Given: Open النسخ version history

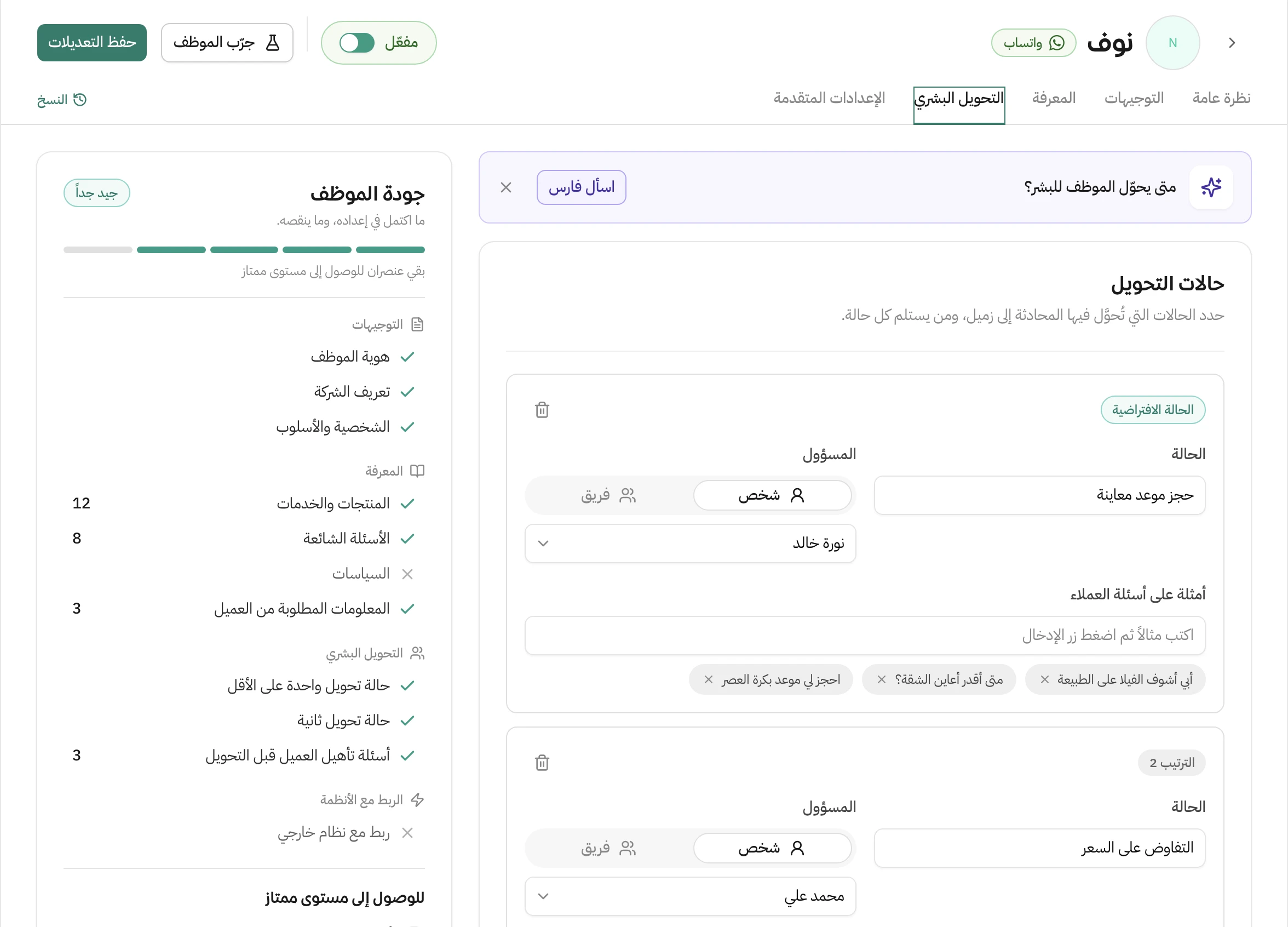Looking at the screenshot, I should coord(61,100).
